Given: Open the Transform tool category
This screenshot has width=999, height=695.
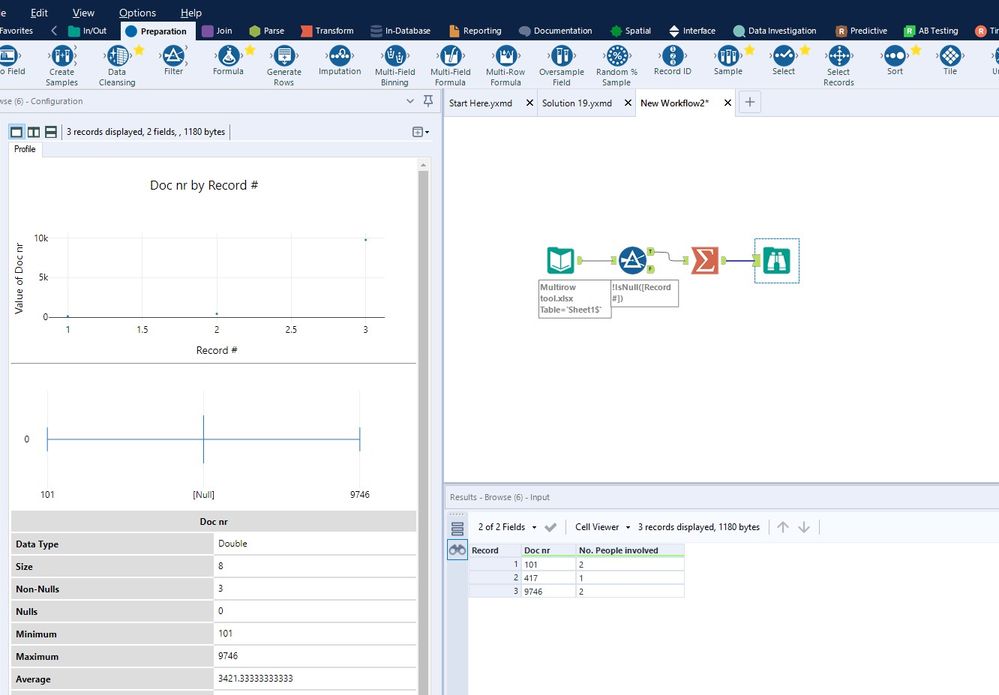Looking at the screenshot, I should (327, 31).
